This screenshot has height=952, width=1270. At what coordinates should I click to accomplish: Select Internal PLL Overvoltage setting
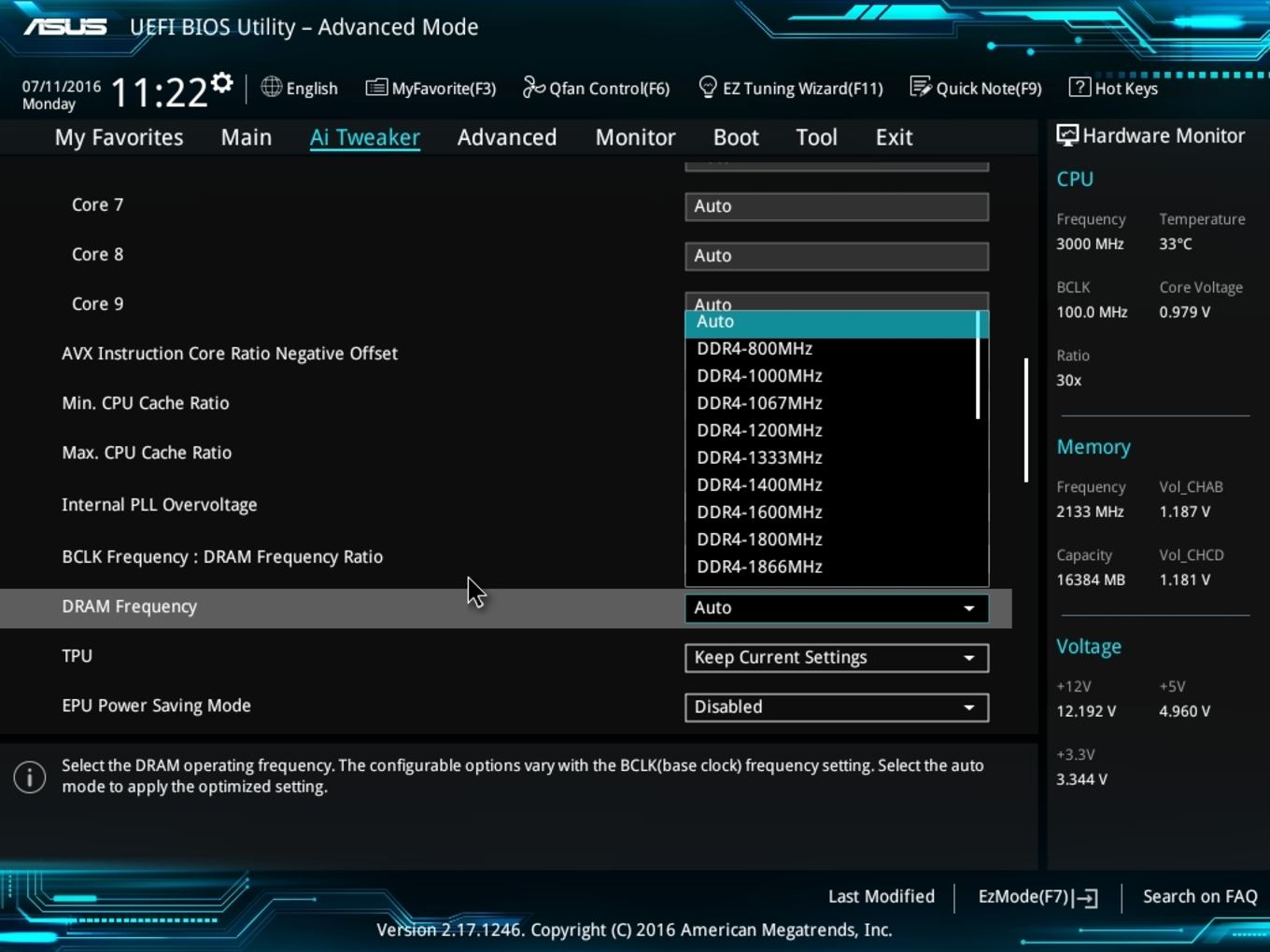160,505
